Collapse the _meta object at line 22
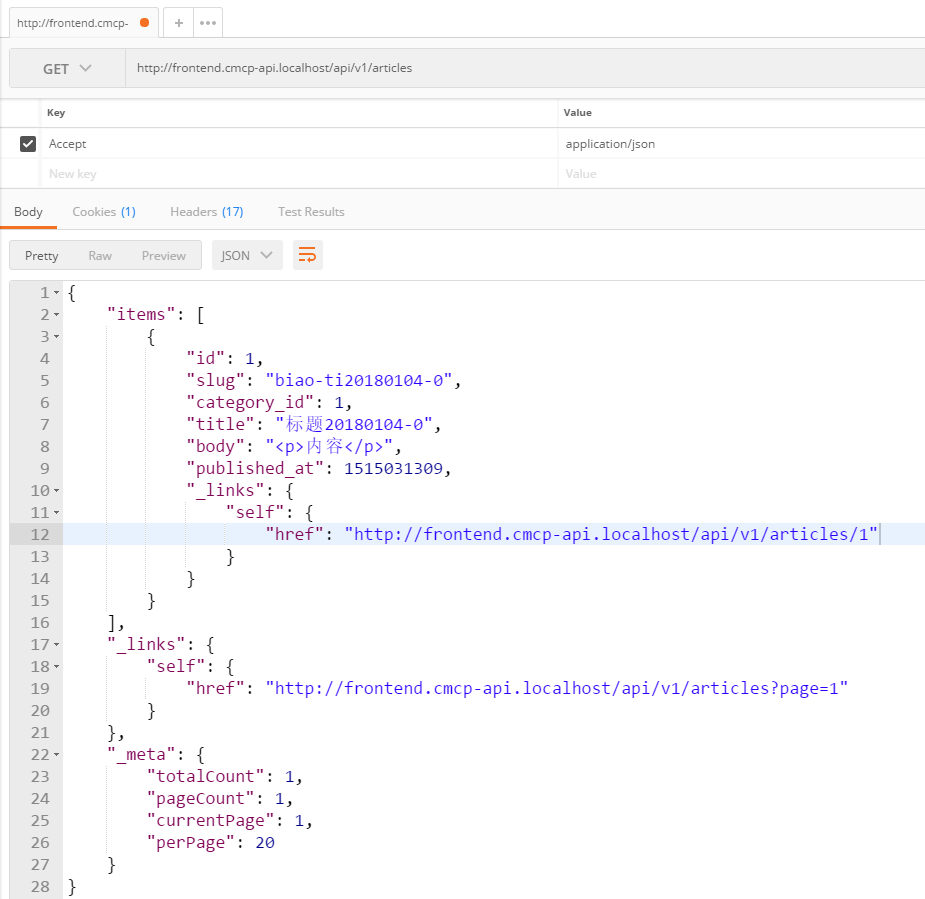 coord(57,755)
